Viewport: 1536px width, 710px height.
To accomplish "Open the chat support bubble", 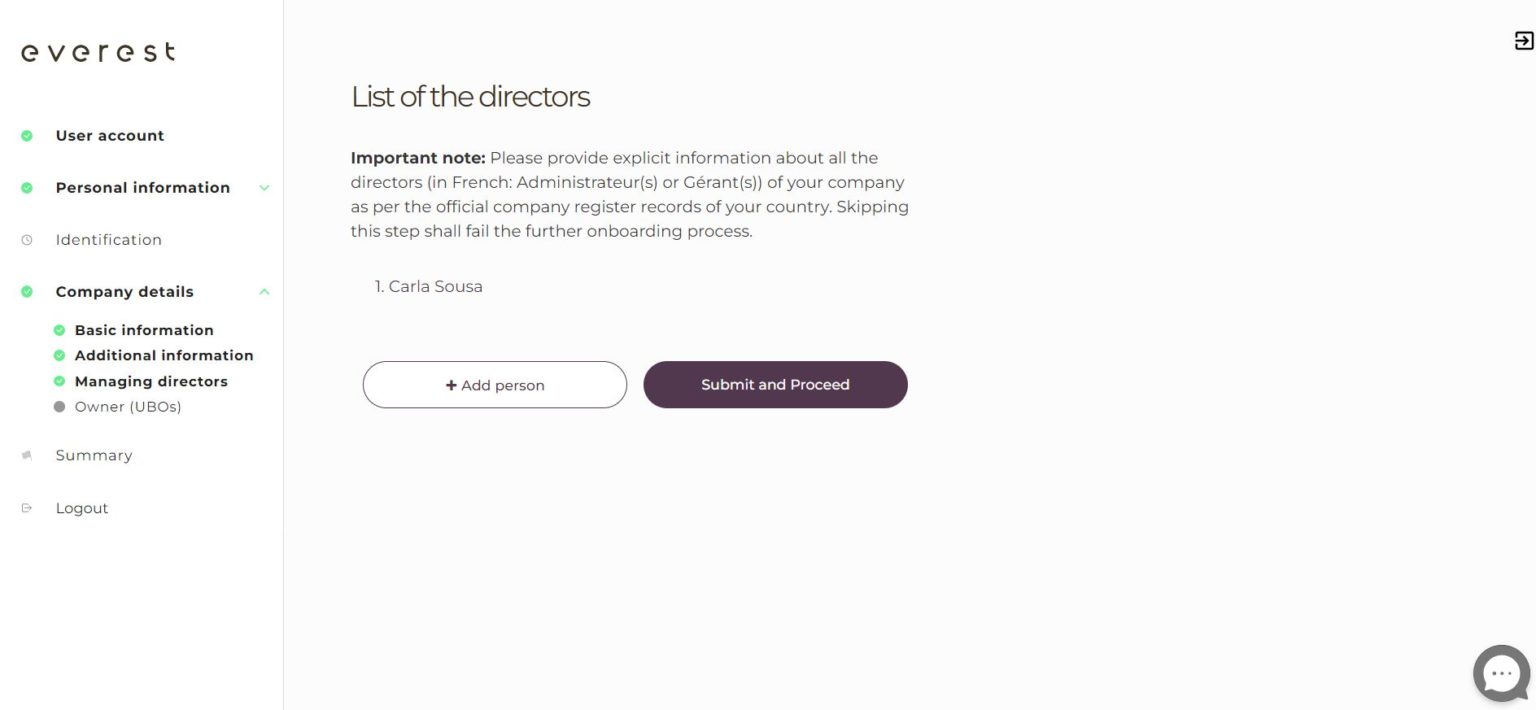I will [x=1501, y=673].
